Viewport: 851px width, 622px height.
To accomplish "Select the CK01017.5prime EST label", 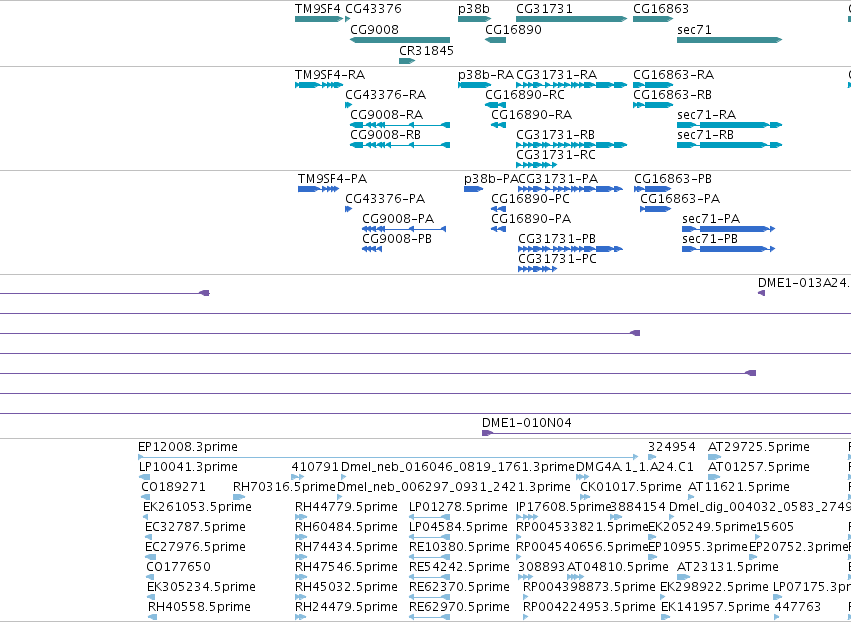I will coord(631,487).
